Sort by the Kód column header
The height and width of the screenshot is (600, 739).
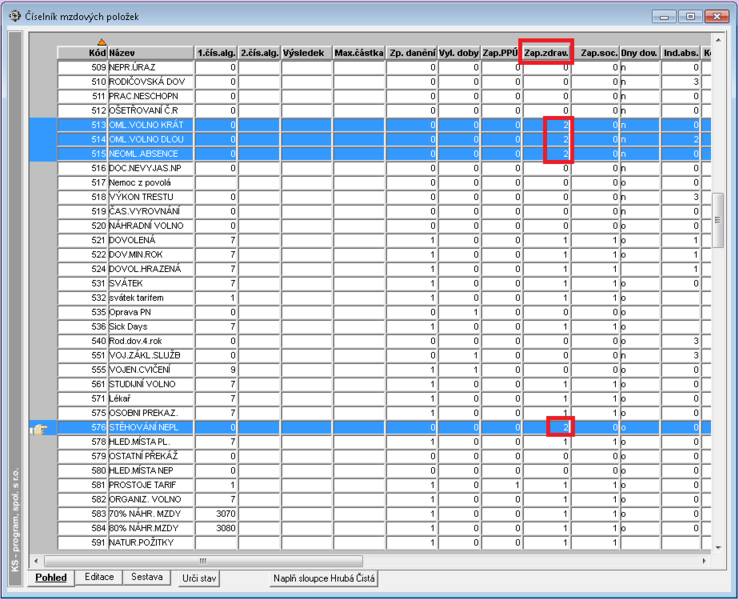82,53
